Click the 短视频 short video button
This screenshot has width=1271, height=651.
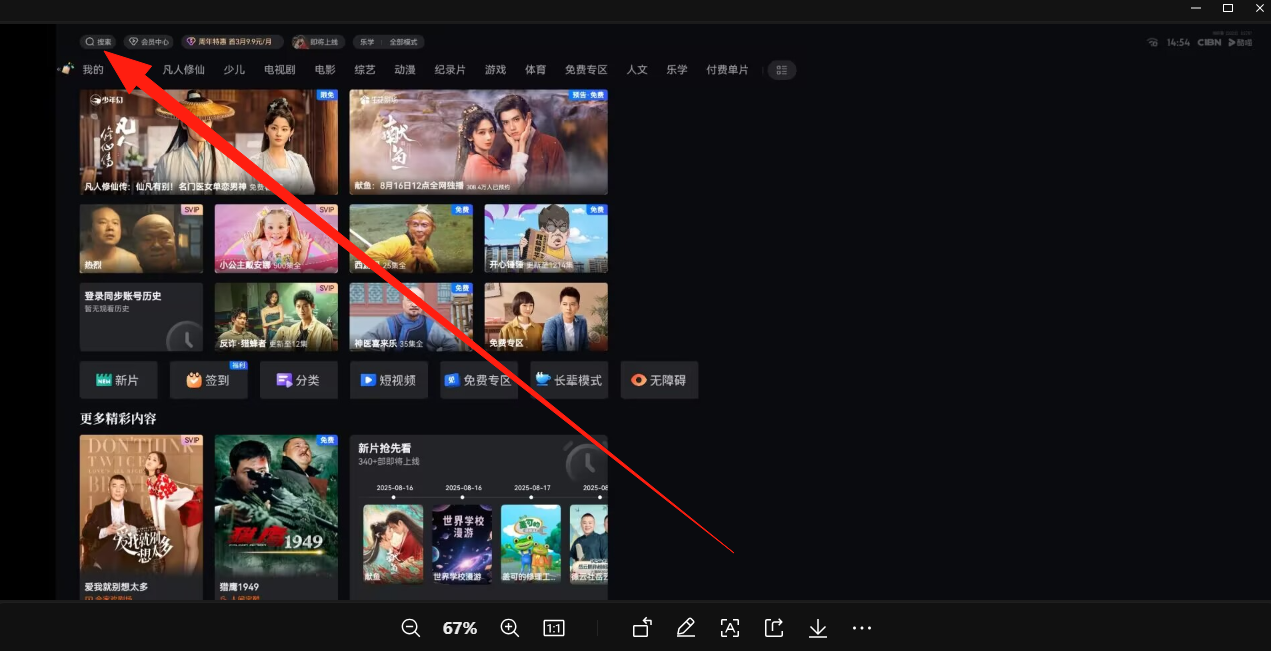389,380
